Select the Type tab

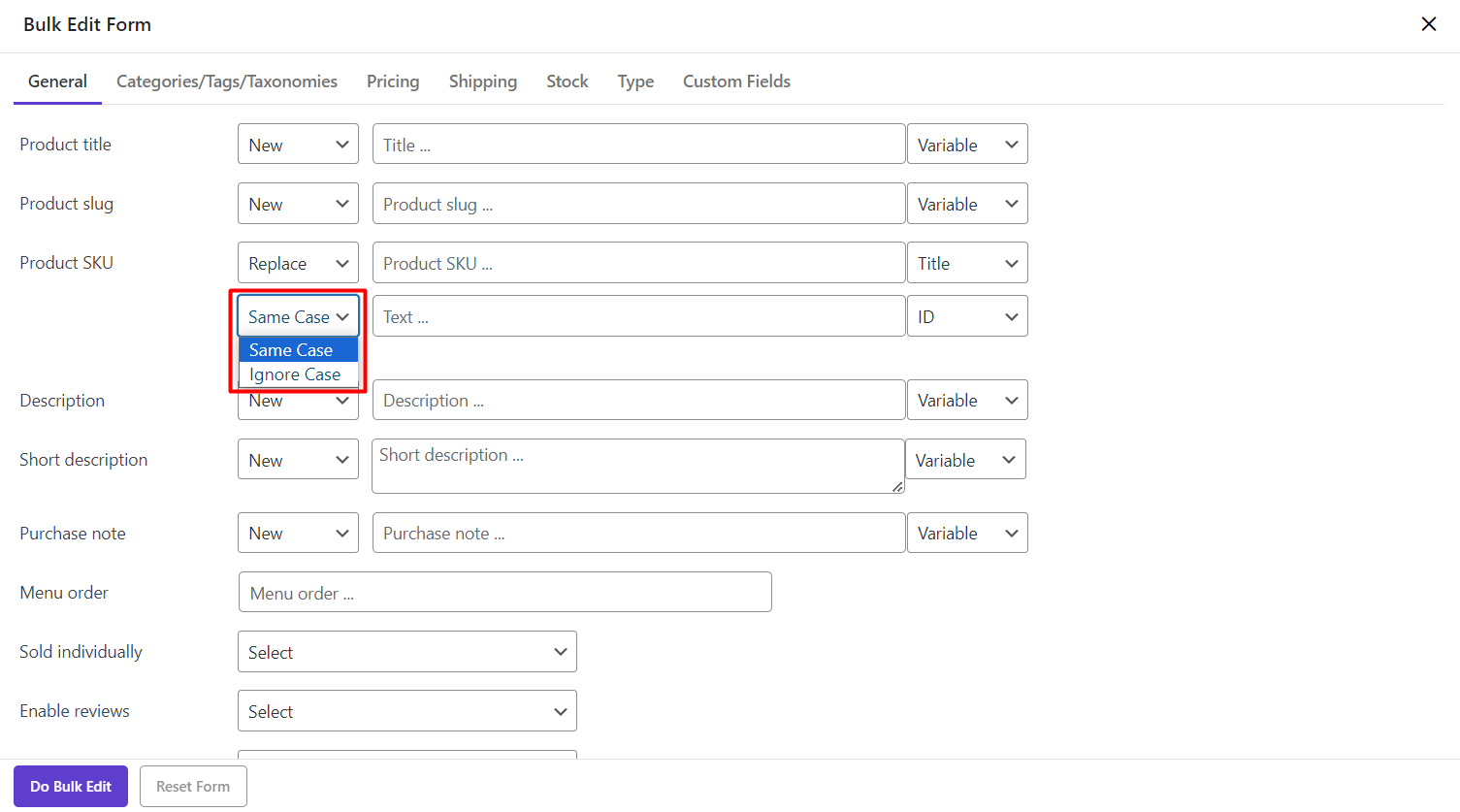[x=635, y=81]
